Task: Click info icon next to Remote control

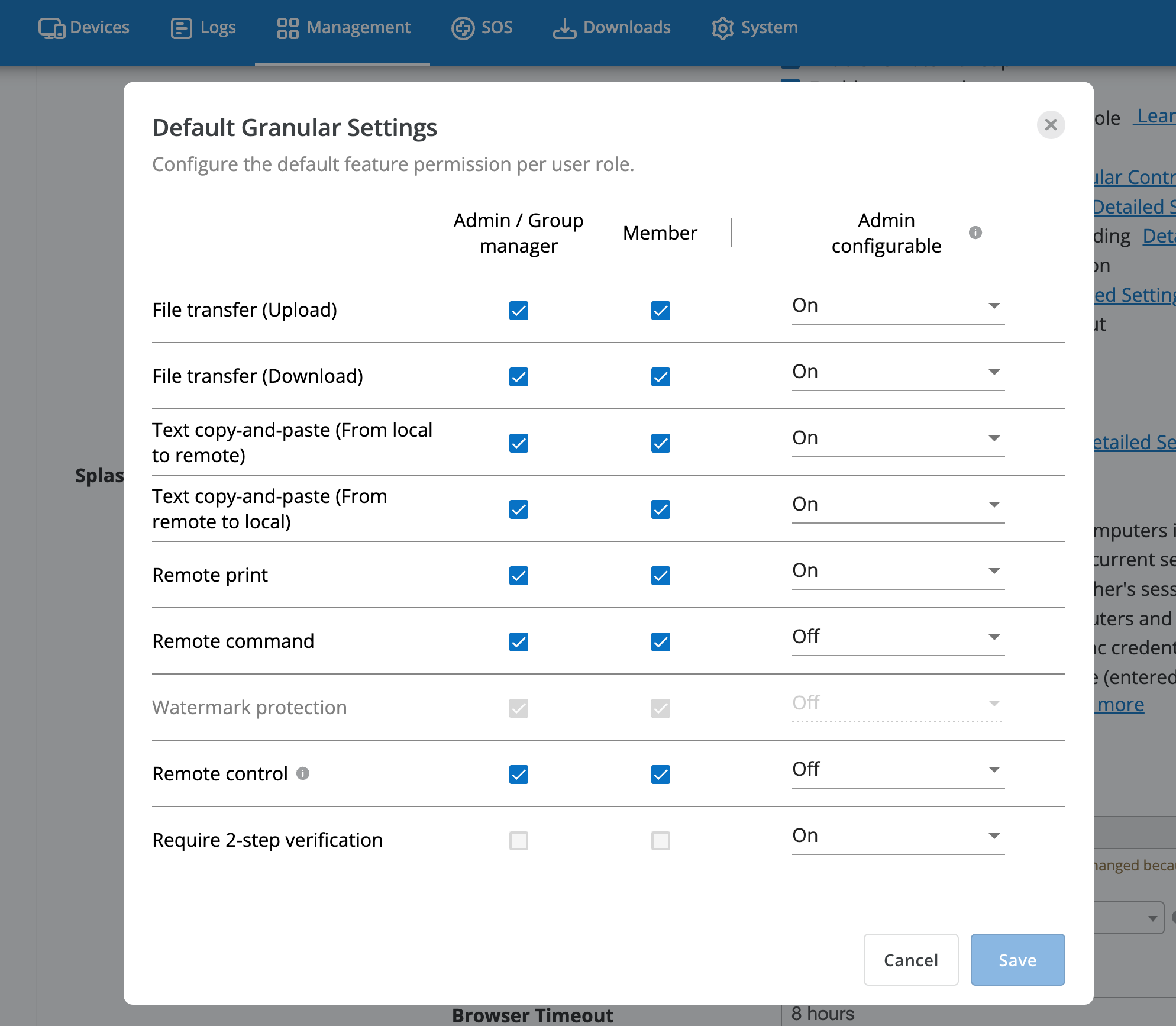Action: tap(303, 773)
